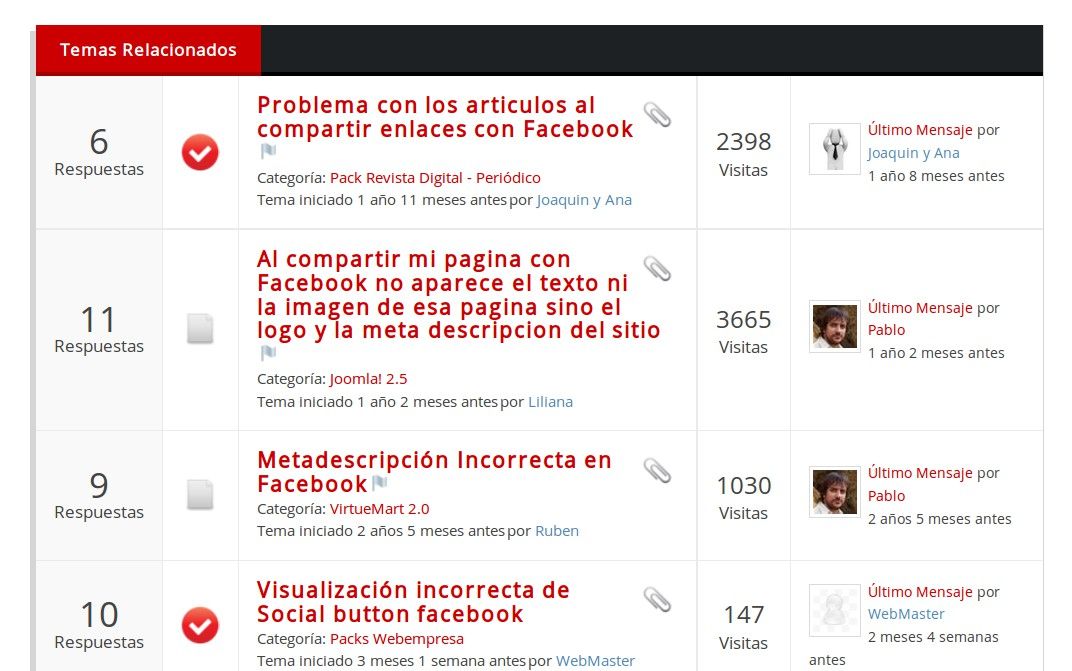
Task: Click the gray document icon for 11 Respuestas topic
Action: click(x=200, y=328)
